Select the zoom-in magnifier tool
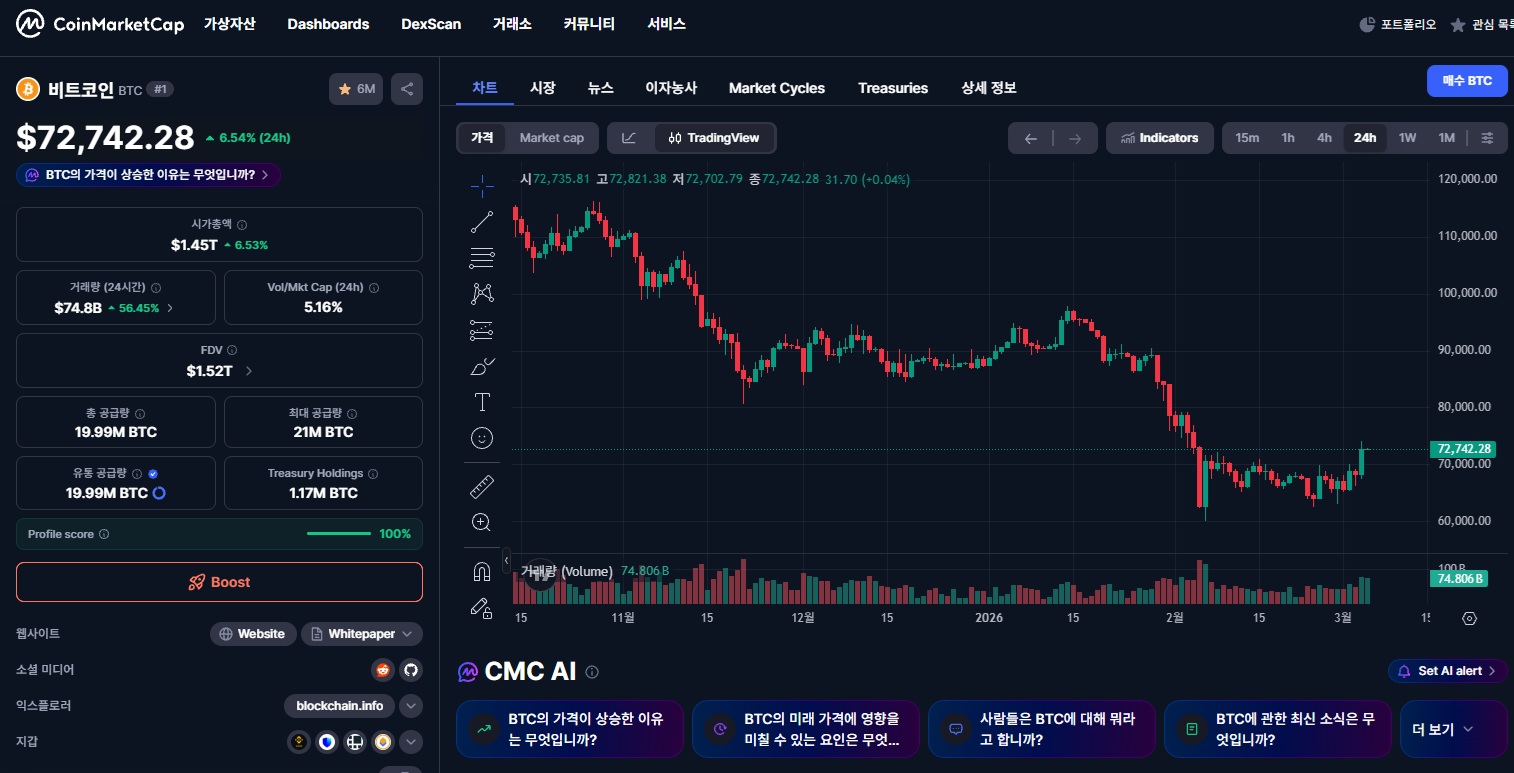Screen dimensions: 1514x773 point(482,522)
